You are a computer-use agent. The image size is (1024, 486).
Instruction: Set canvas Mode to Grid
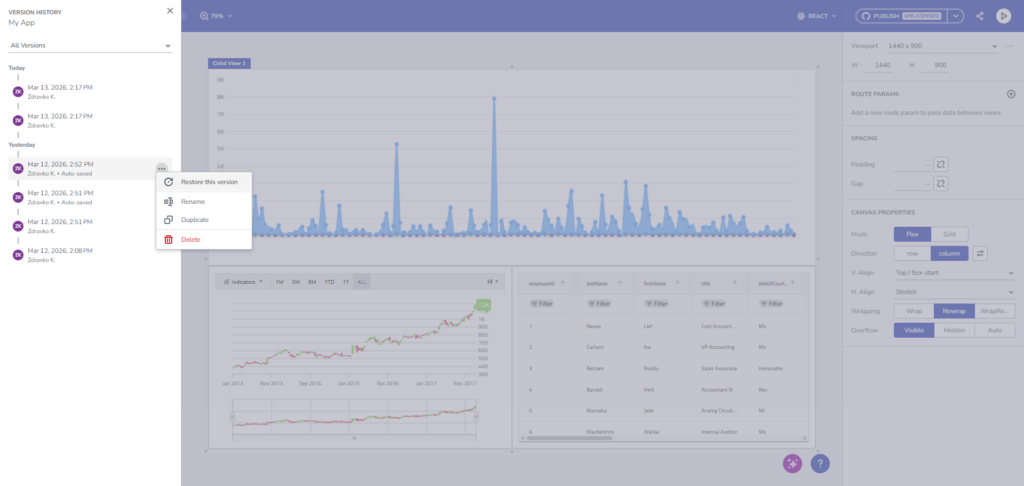point(949,234)
